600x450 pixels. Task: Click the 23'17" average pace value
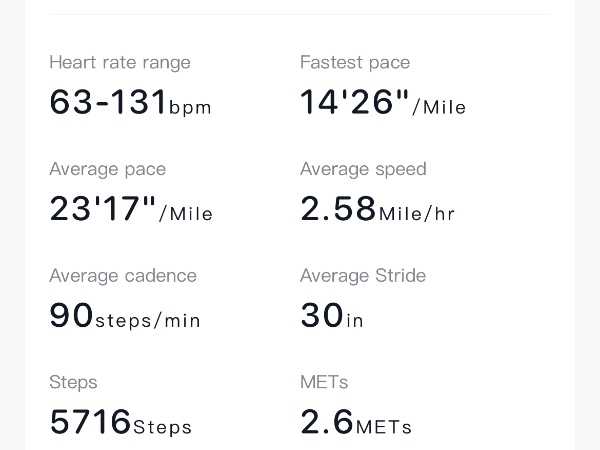[x=103, y=209]
